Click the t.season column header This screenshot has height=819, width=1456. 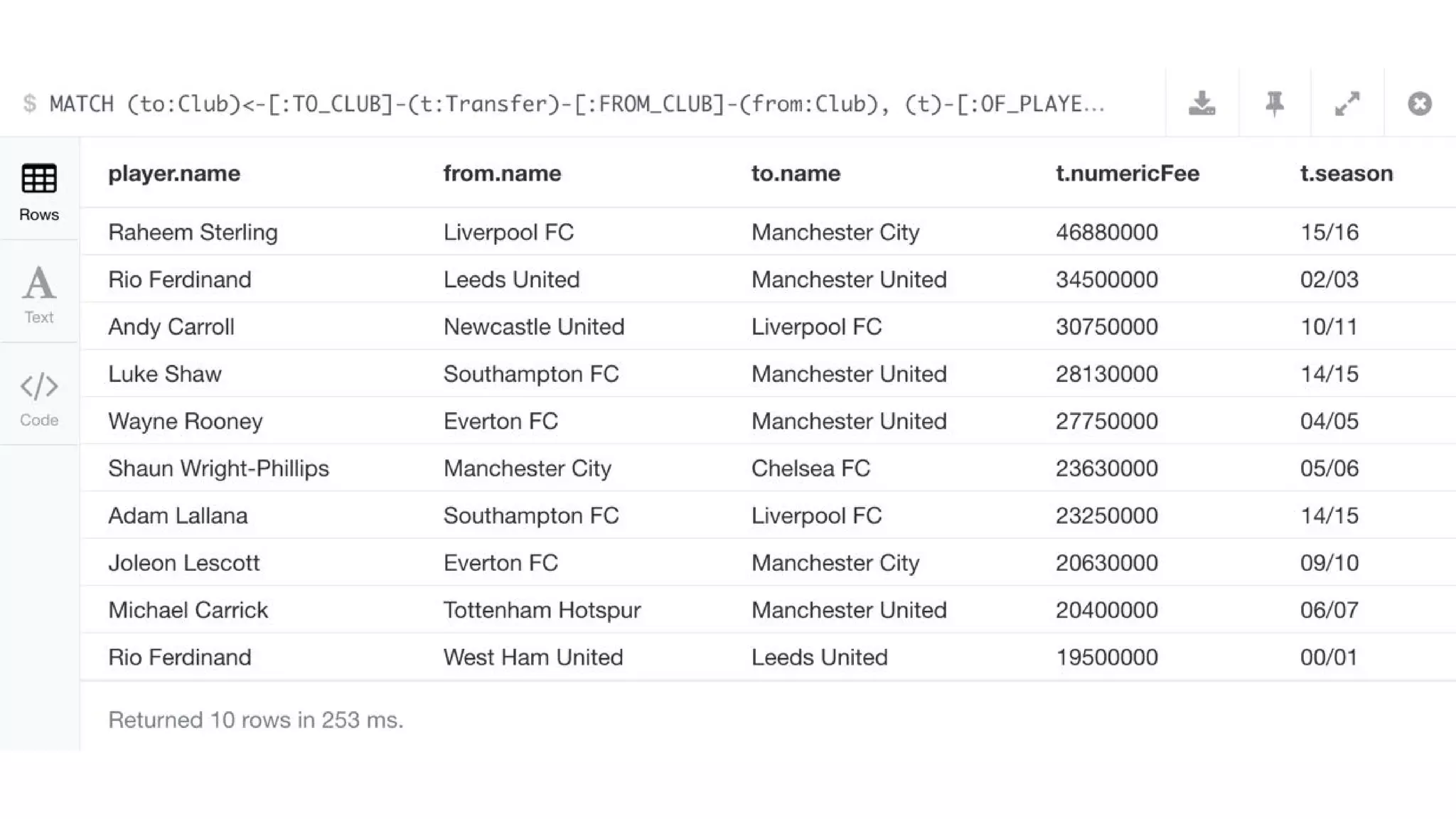coord(1347,173)
